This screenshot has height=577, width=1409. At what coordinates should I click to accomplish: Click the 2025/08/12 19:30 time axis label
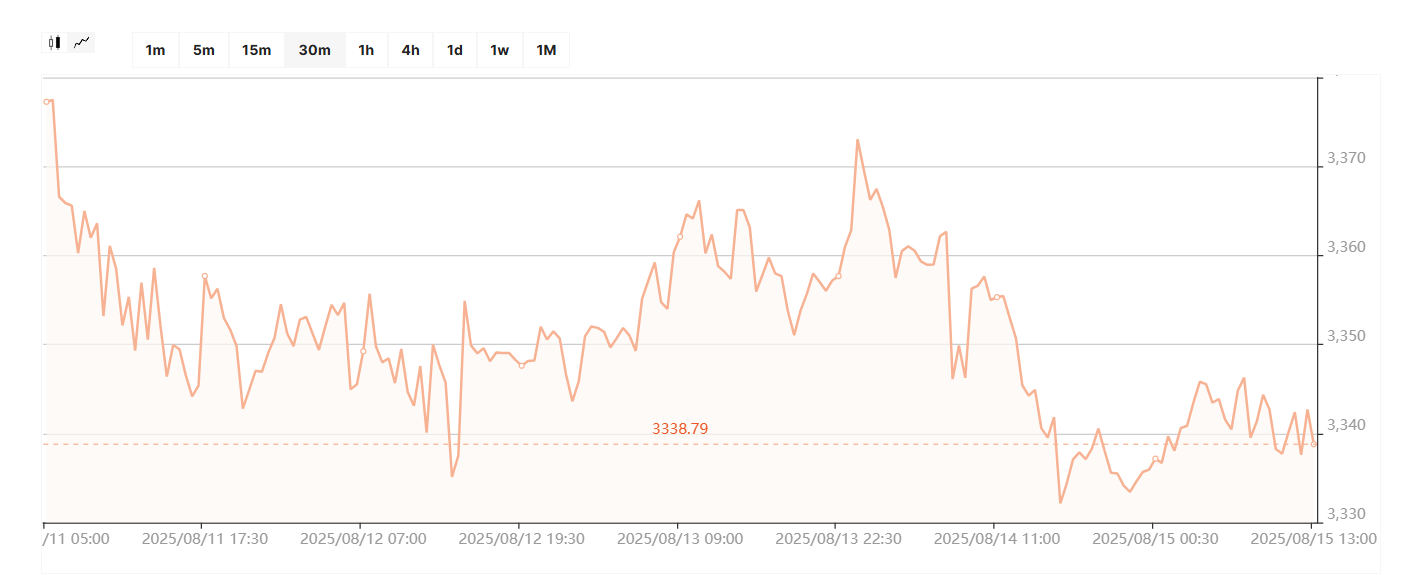[x=521, y=539]
